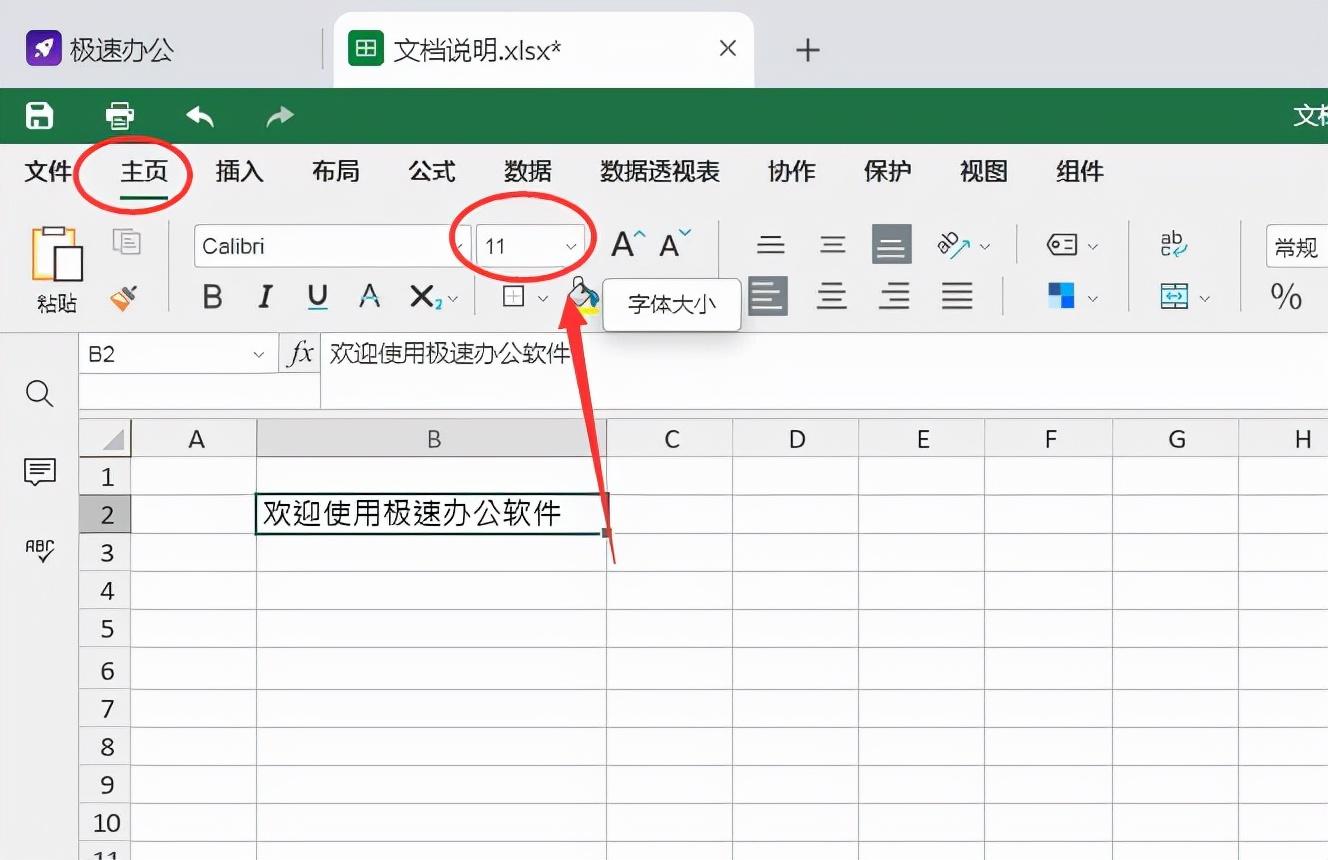Click the percent style button
Viewport: 1328px width, 860px height.
coord(1286,297)
